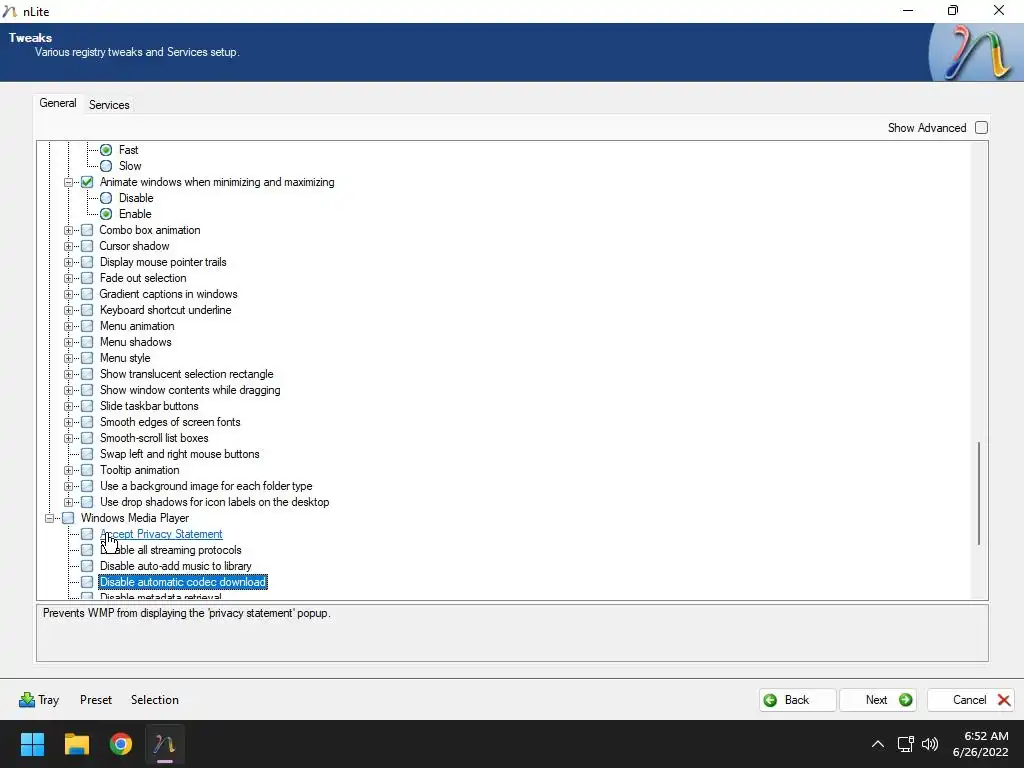Expand the Menu style node
1024x768 pixels.
(x=68, y=358)
